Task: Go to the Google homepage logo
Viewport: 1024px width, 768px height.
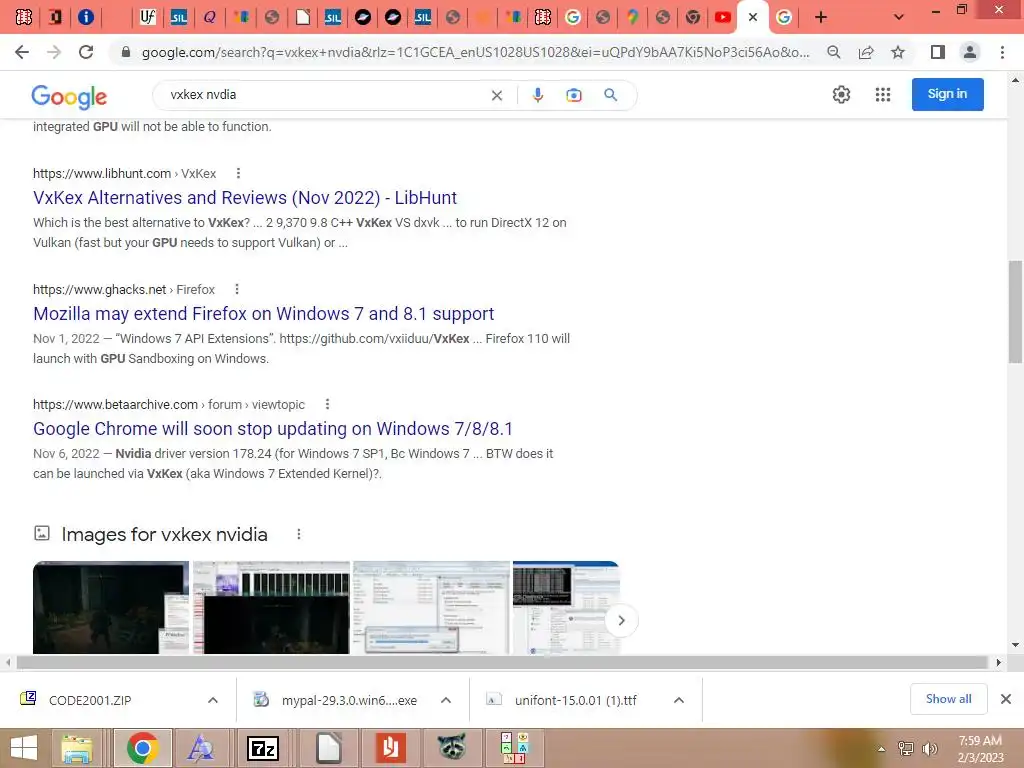Action: click(x=69, y=97)
